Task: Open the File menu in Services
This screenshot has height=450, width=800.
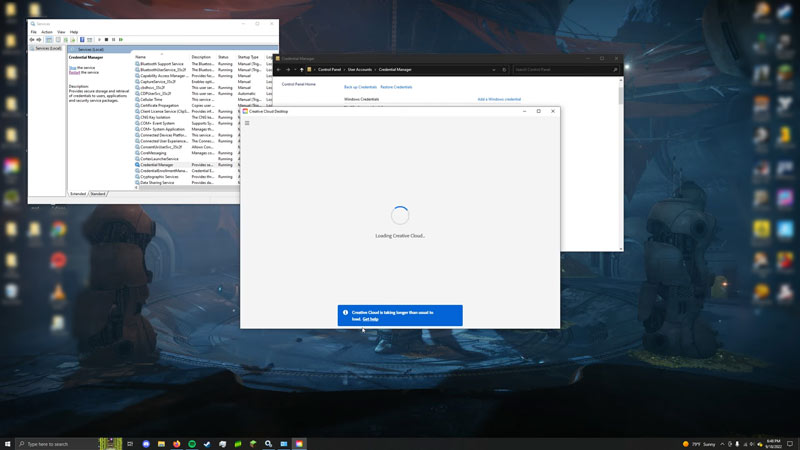Action: coord(34,32)
